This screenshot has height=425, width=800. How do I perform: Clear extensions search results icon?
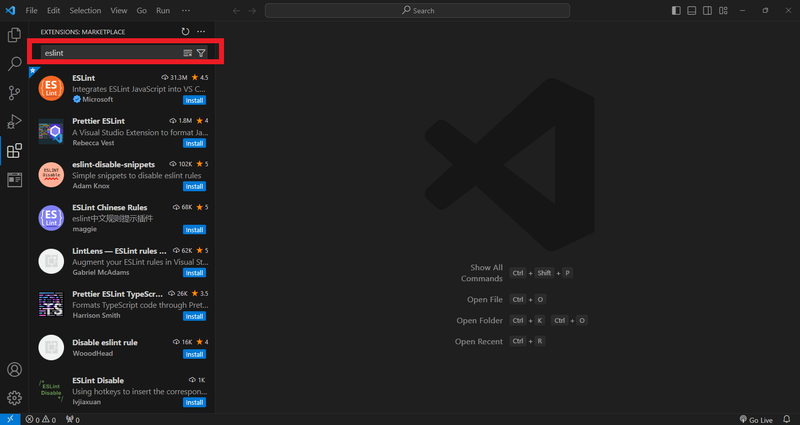pos(188,53)
